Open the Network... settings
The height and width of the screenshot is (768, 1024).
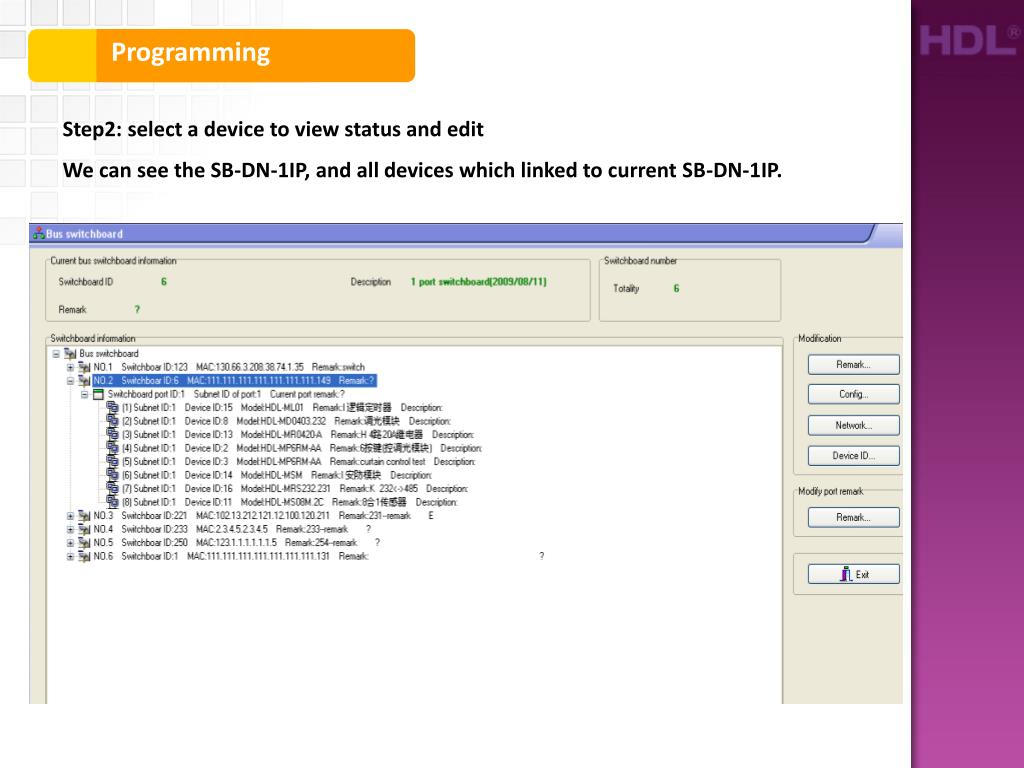coord(854,425)
